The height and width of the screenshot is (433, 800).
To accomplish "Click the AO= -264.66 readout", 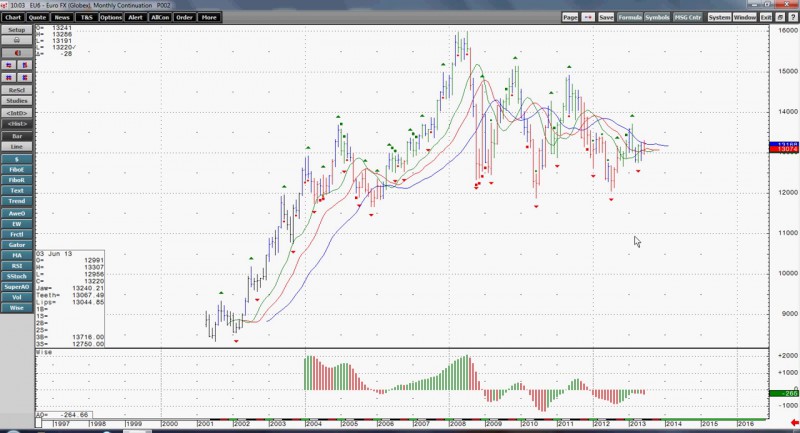I will [x=62, y=415].
